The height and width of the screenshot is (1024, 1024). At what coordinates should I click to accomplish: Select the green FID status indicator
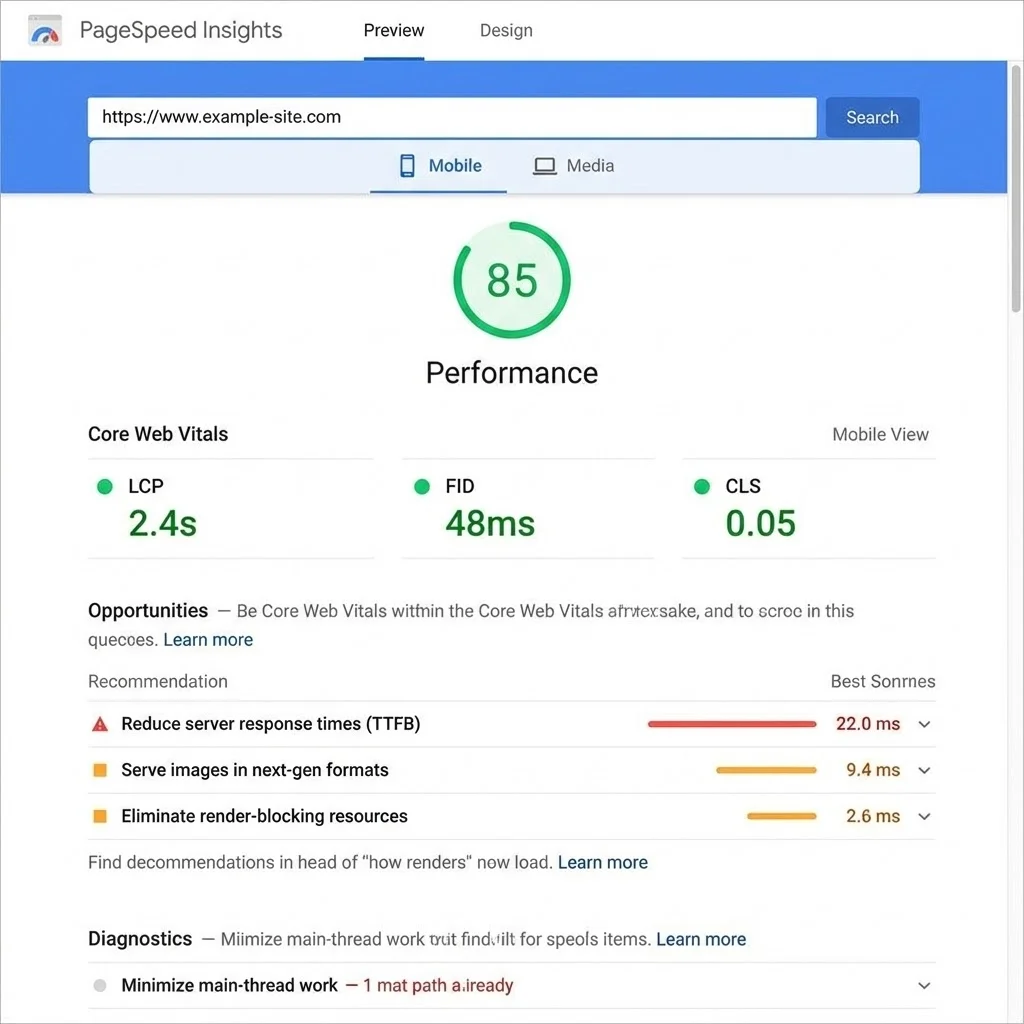tap(421, 486)
